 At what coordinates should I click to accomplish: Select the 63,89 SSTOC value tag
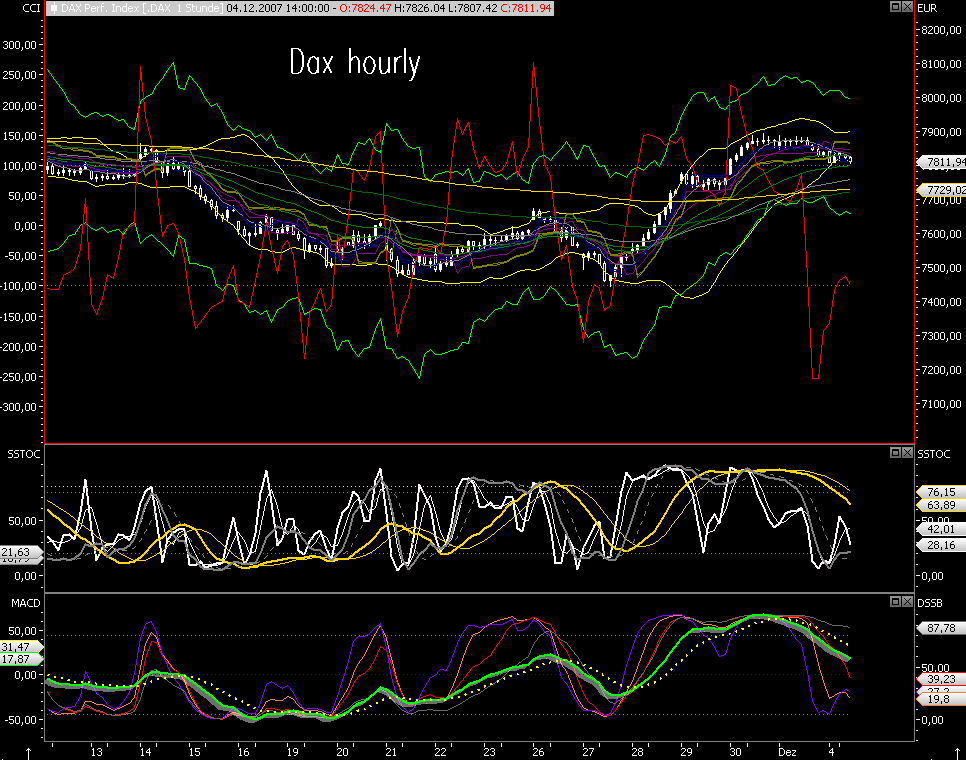pyautogui.click(x=940, y=505)
